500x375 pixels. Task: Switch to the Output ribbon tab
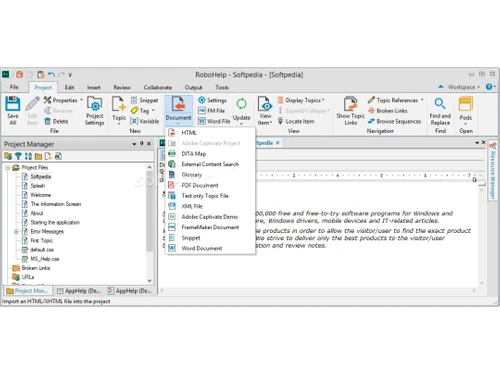click(x=193, y=87)
